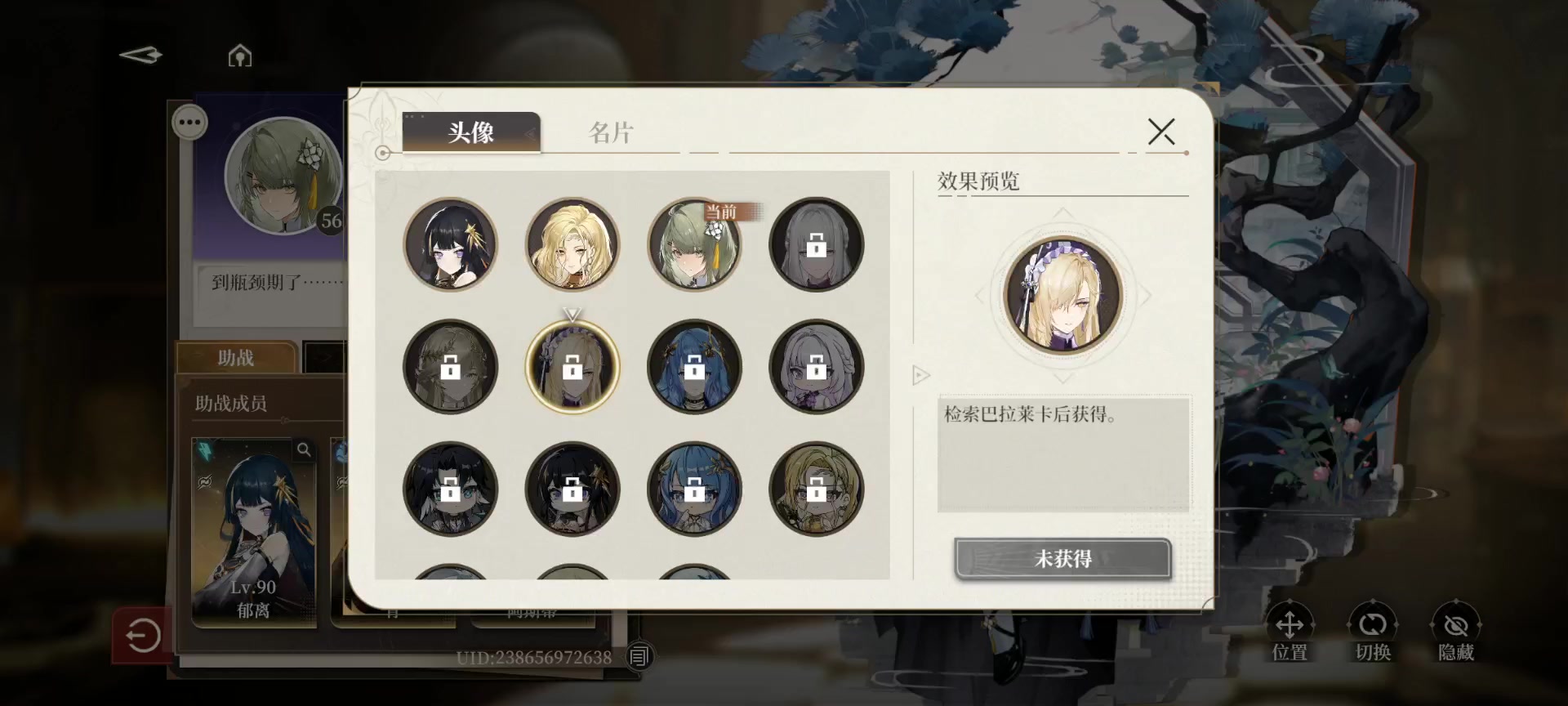Toggle the 隐藏 hide interface icon

pos(1456,632)
